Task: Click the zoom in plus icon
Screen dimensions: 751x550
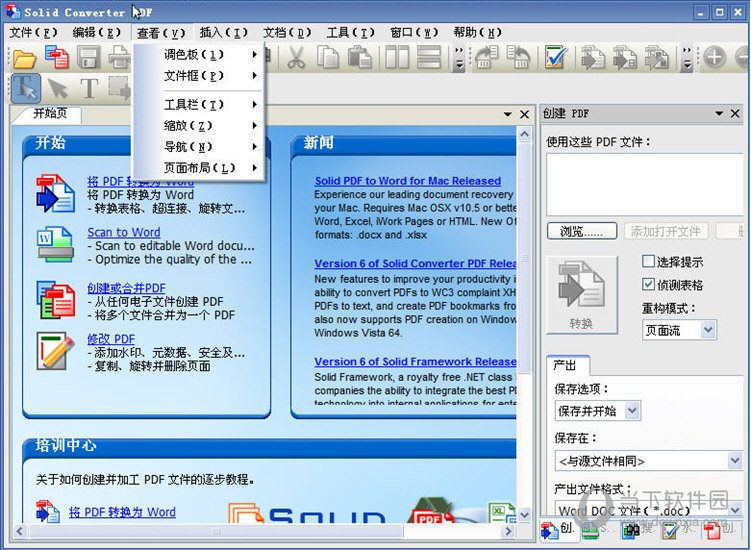Action: (x=714, y=57)
